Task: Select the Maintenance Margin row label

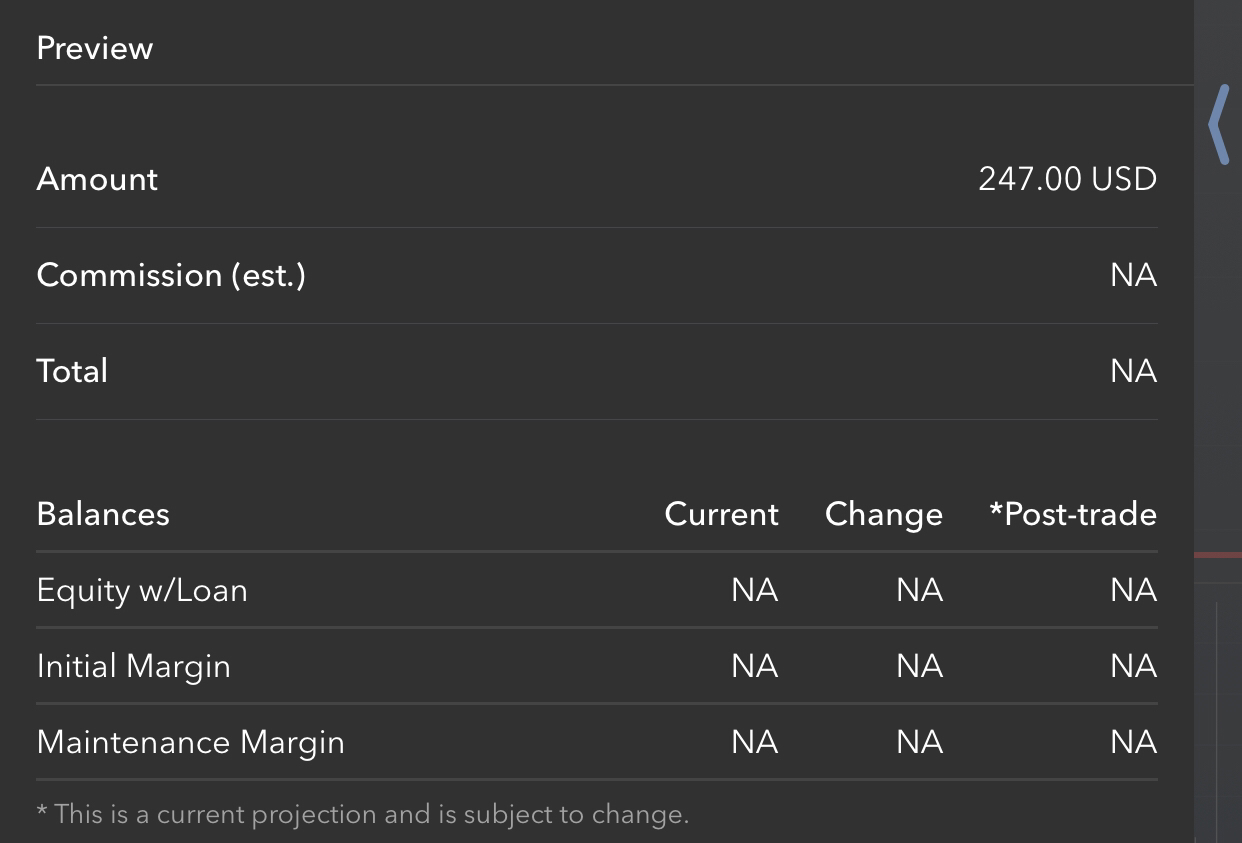Action: (x=191, y=742)
